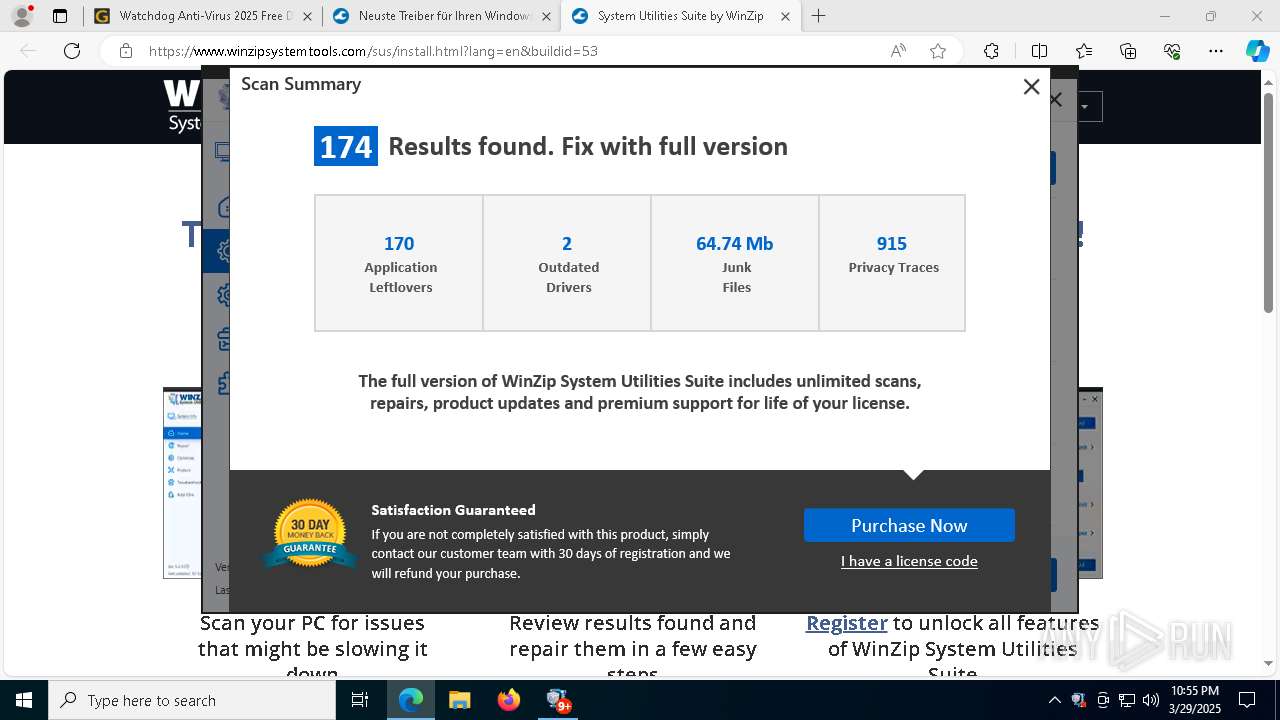Launch Firefox from the taskbar
1280x720 pixels.
[x=508, y=700]
